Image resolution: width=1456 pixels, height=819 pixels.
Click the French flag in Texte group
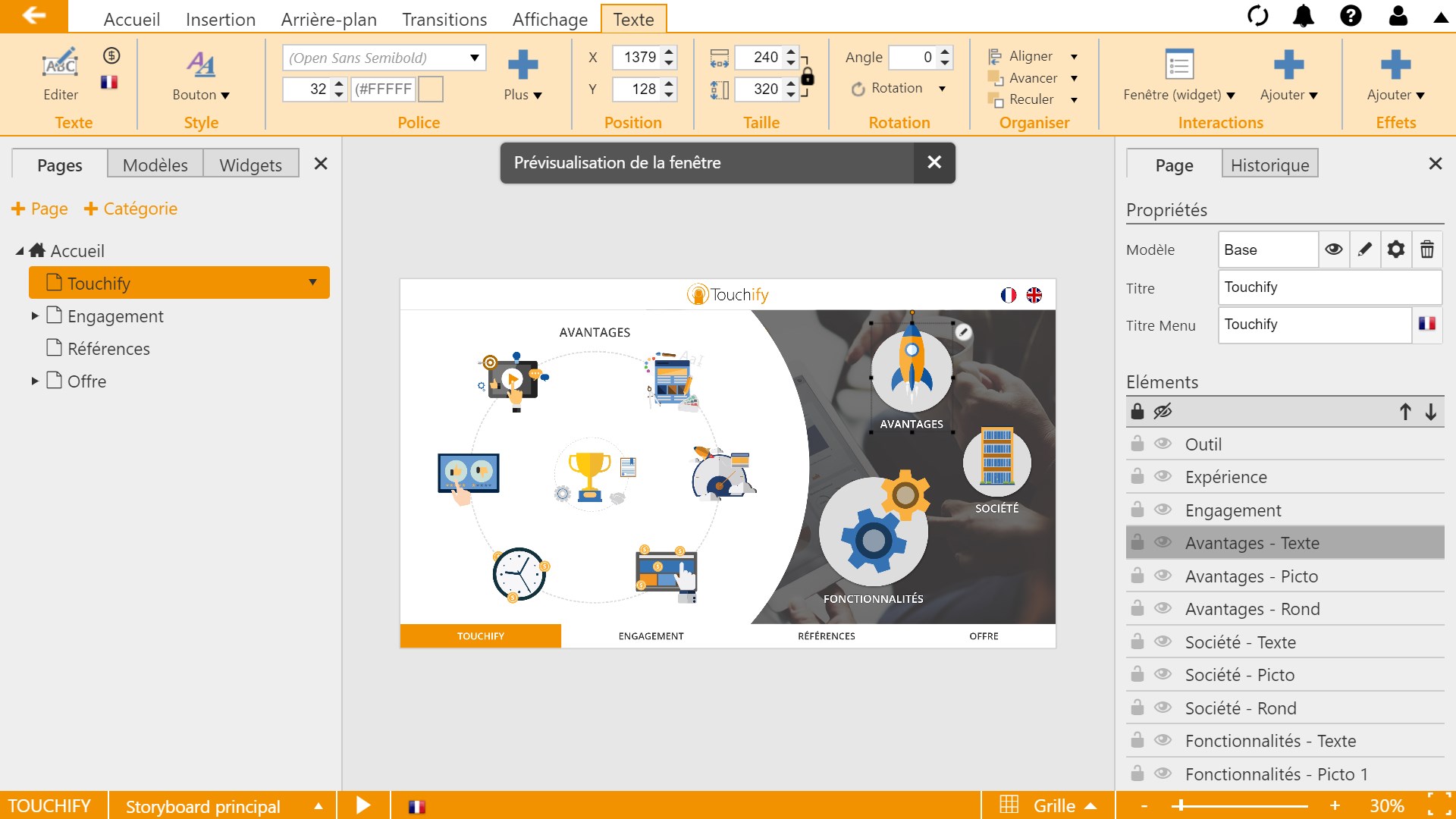pos(109,82)
